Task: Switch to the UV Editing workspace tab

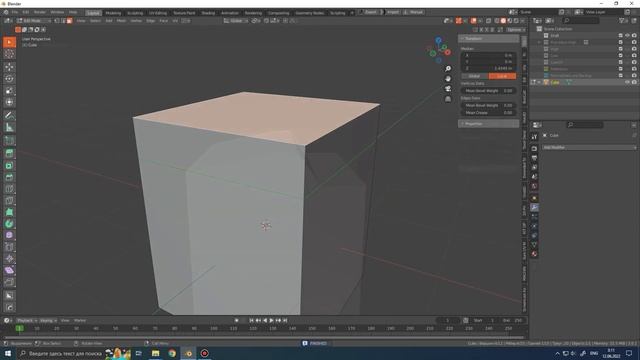Action: [158, 13]
